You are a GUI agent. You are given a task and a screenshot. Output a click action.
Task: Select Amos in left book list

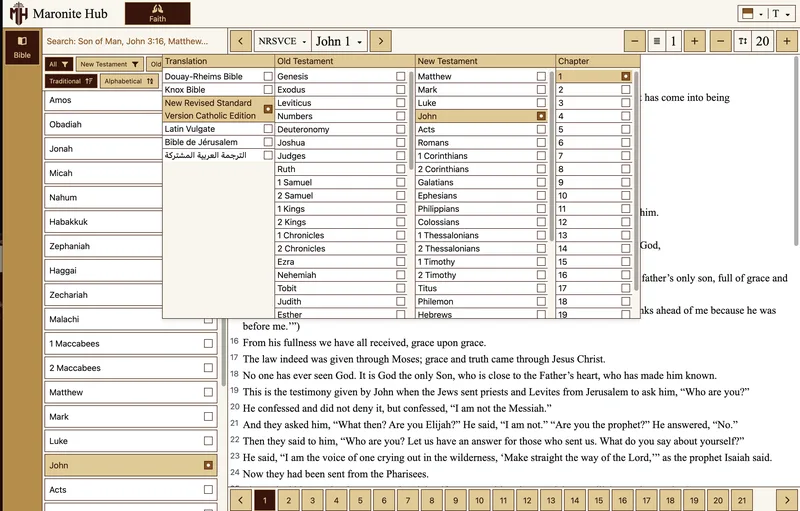click(131, 100)
